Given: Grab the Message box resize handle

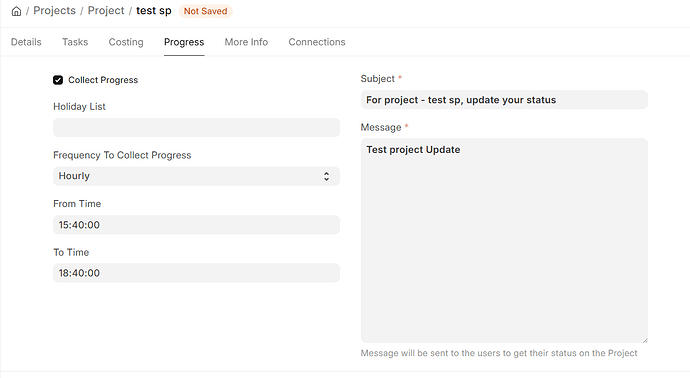Looking at the screenshot, I should point(645,340).
